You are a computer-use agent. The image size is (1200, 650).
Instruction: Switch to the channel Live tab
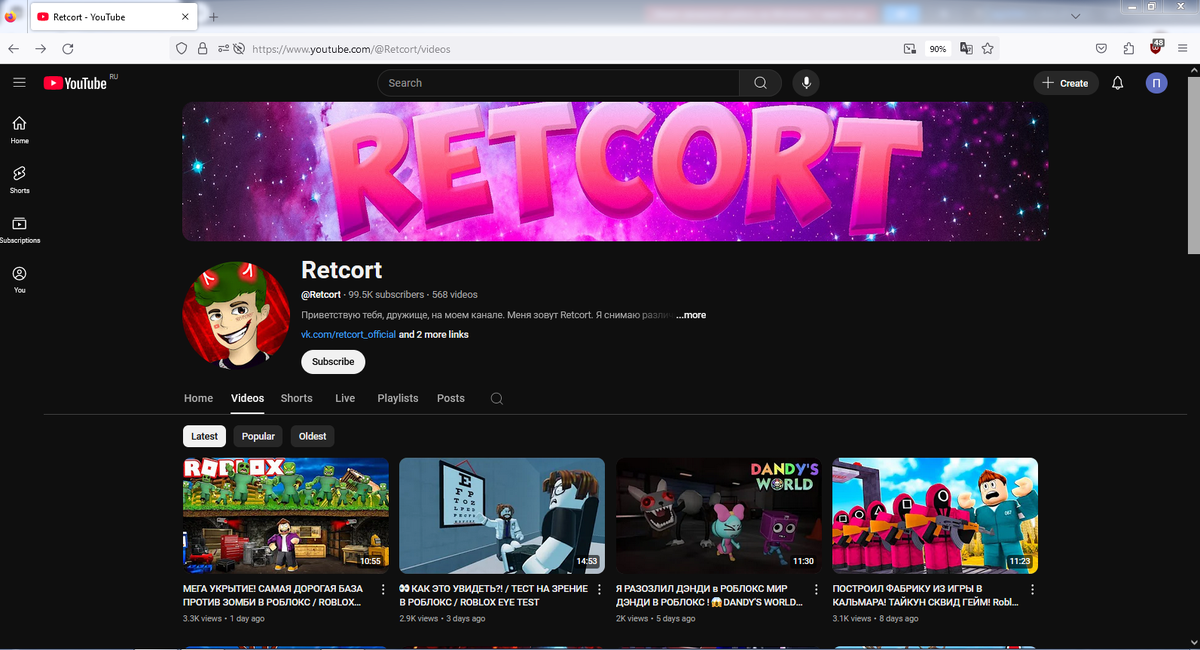pos(345,398)
